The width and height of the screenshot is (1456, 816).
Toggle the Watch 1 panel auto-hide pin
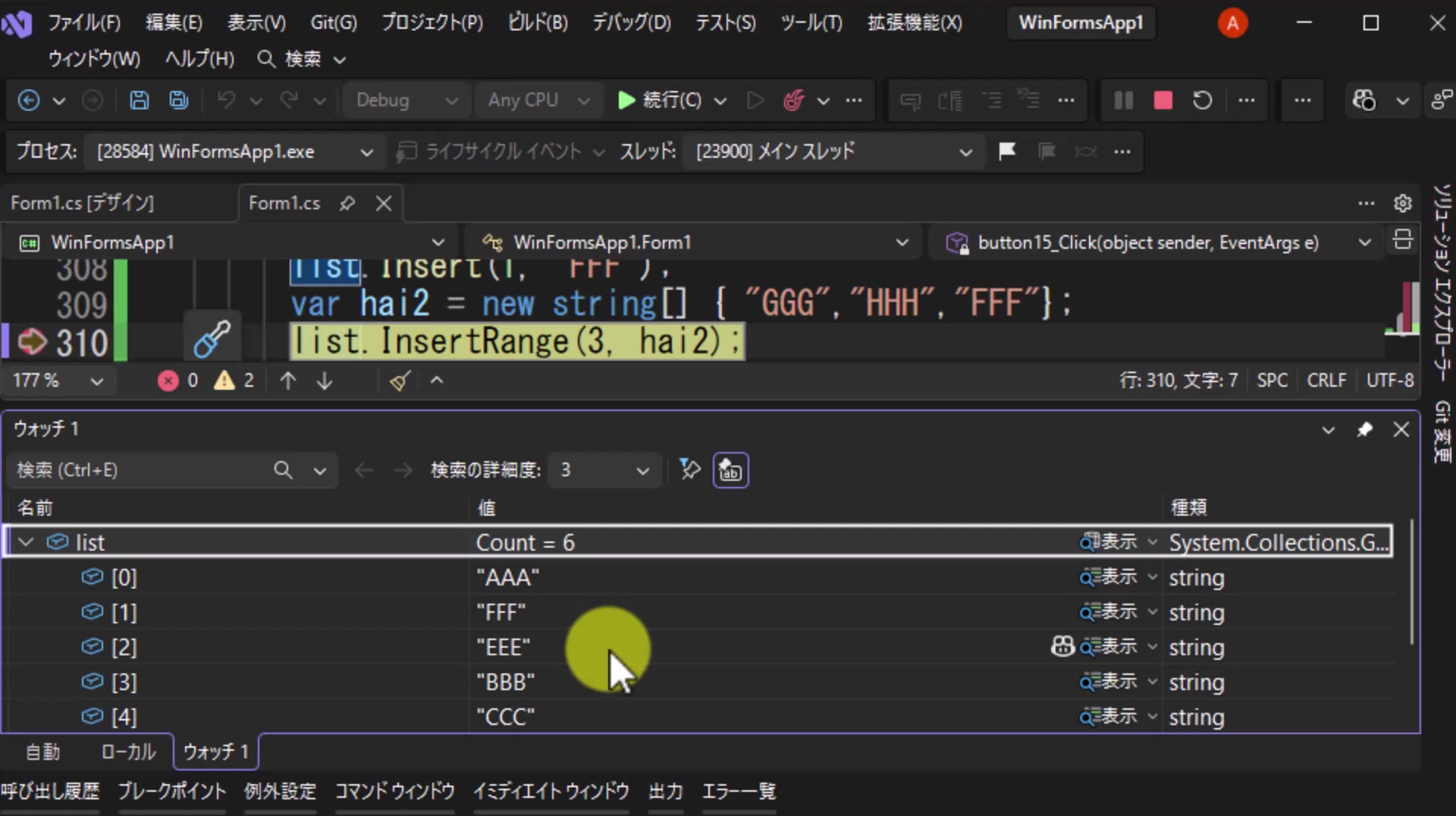click(1364, 430)
